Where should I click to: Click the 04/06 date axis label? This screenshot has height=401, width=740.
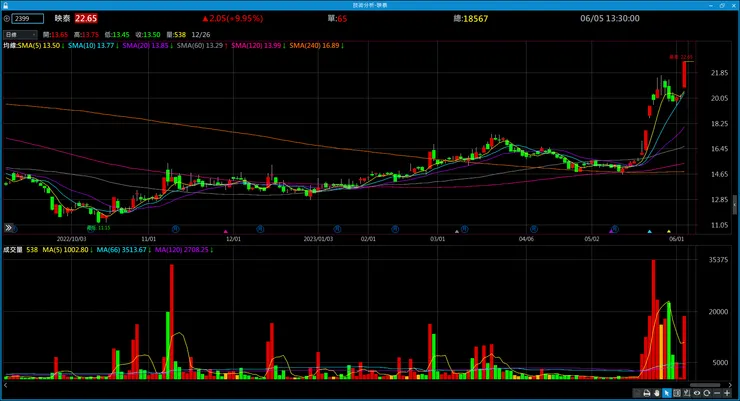pos(526,239)
